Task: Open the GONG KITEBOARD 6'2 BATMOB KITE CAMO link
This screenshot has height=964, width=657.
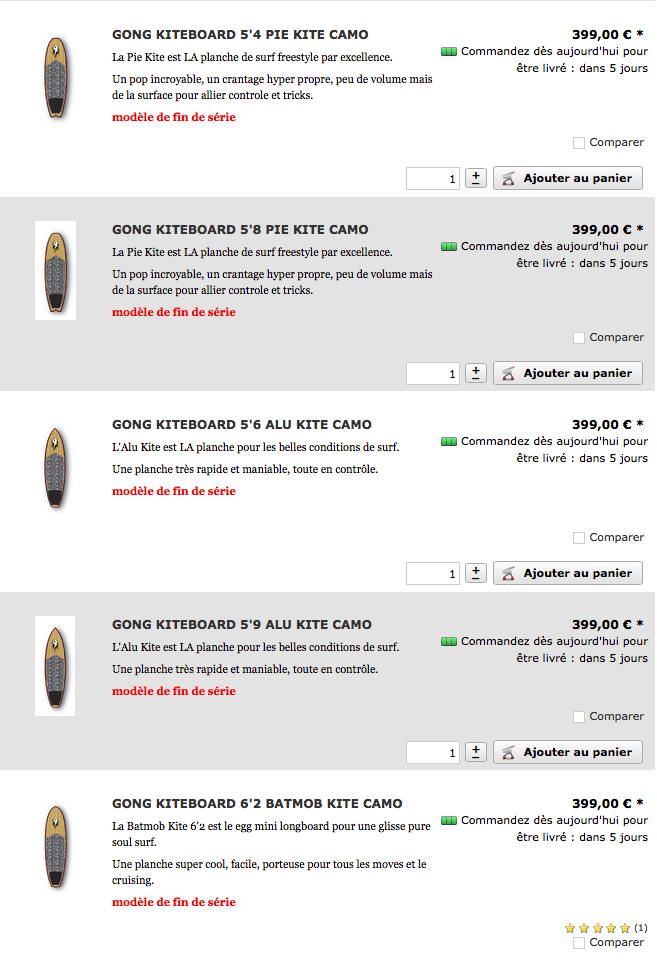Action: pos(257,804)
